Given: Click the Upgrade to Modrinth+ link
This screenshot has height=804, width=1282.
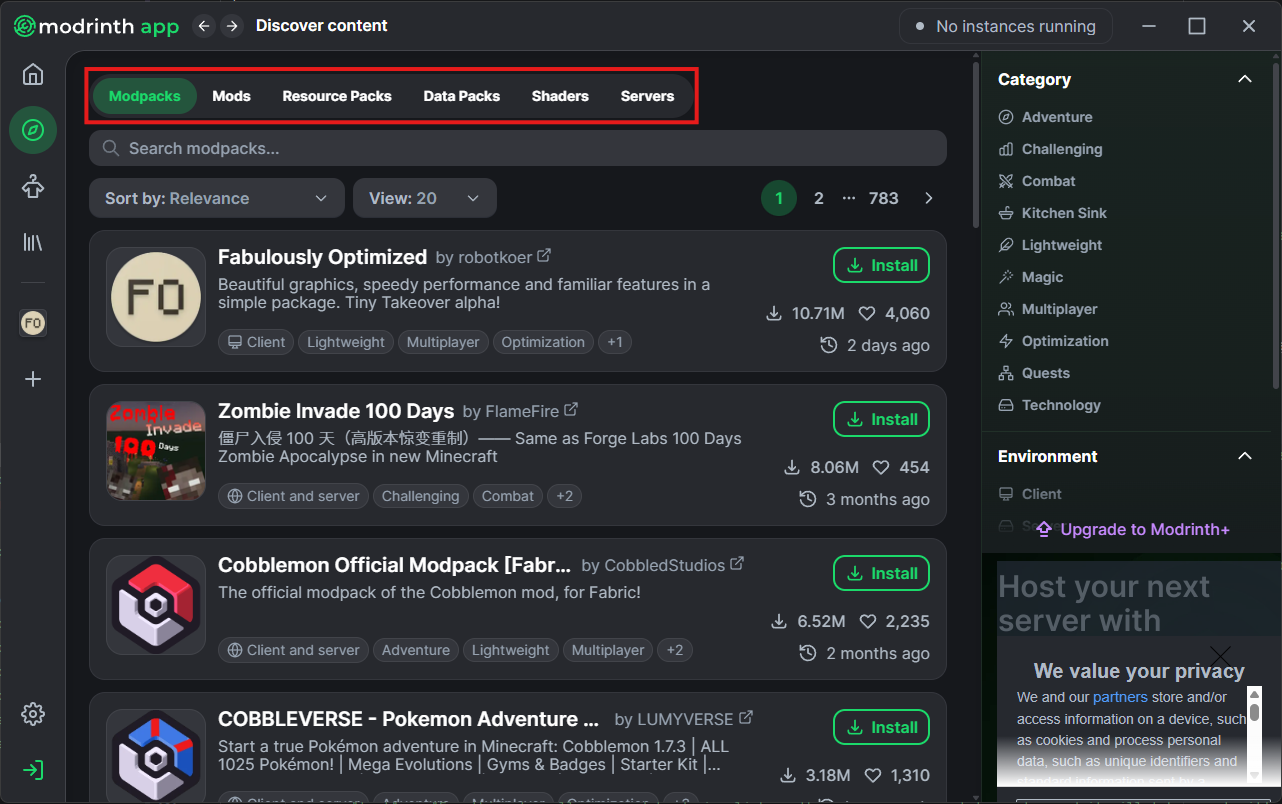Looking at the screenshot, I should 1131,529.
